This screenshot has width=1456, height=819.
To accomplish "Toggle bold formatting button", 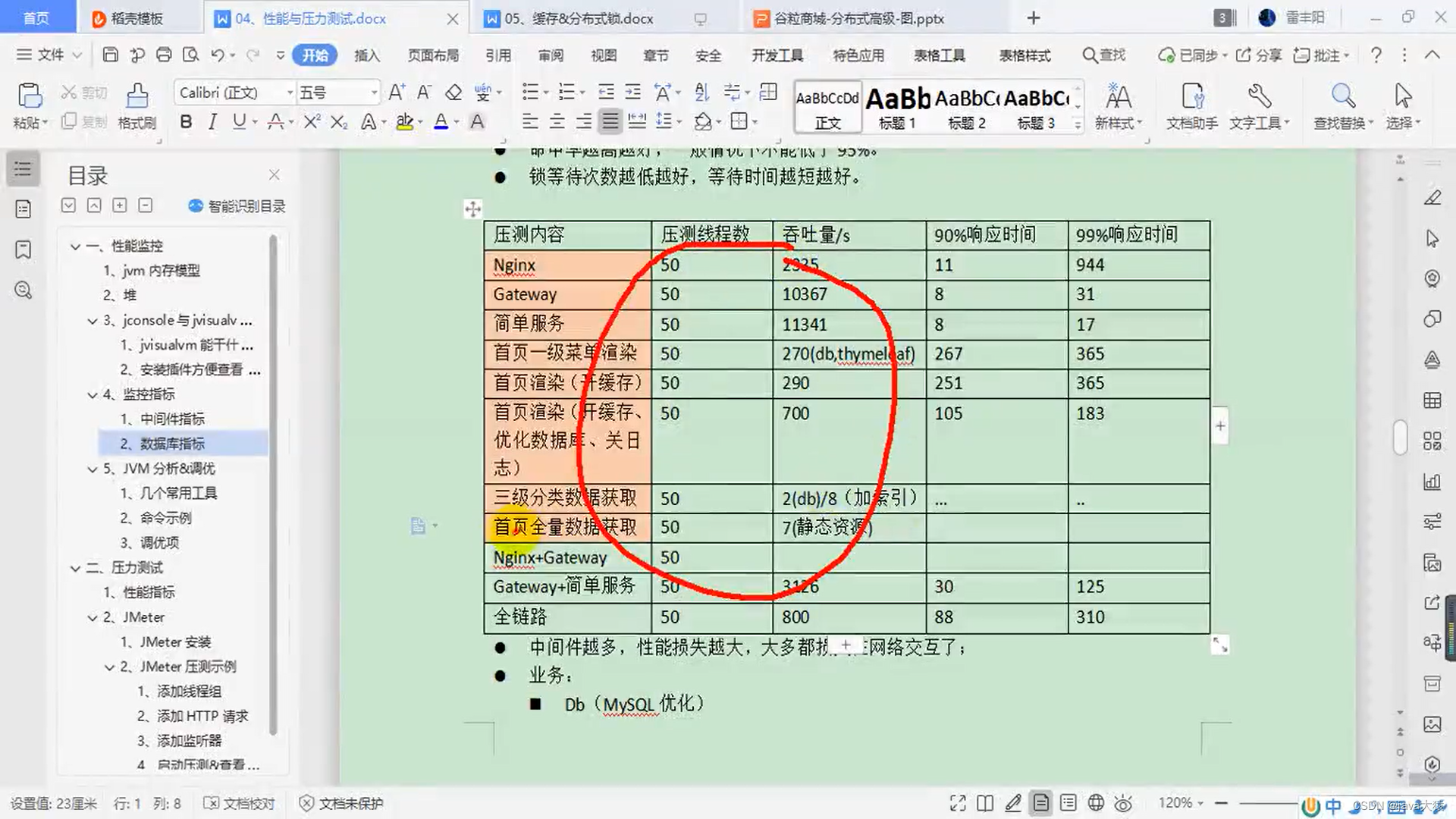I will [x=186, y=121].
